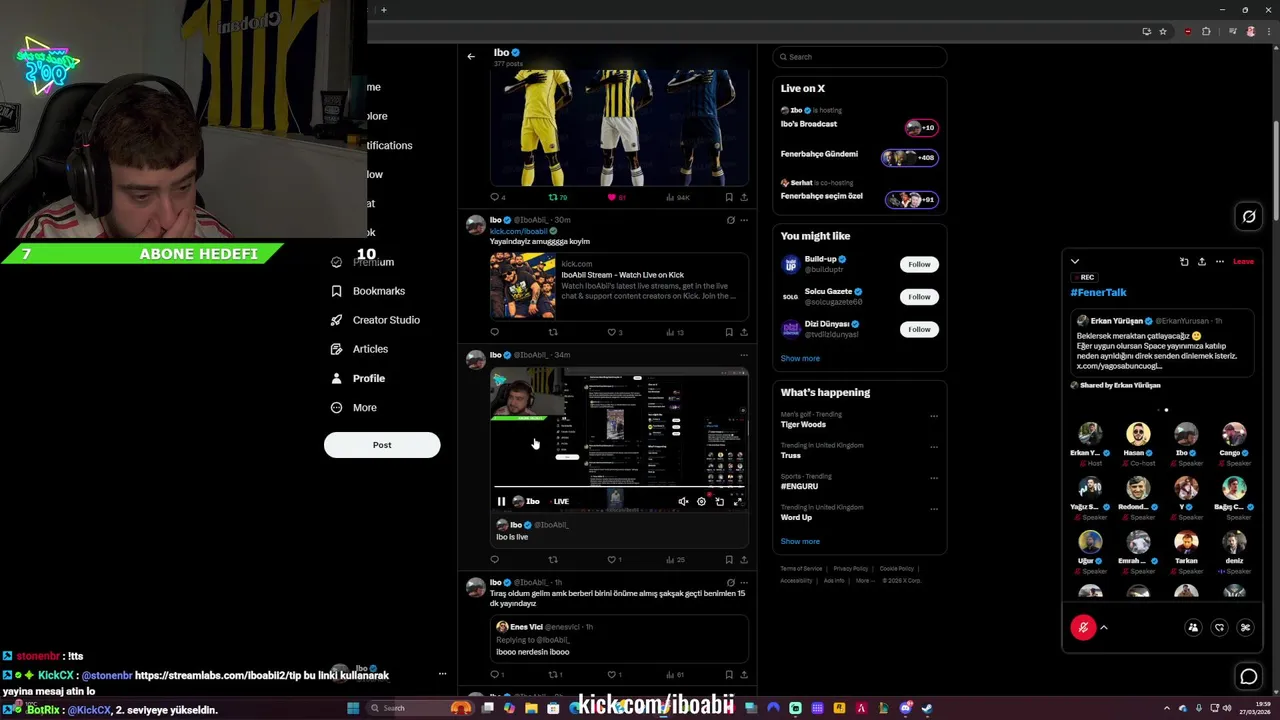Bookmark the jersey image post
1280x720 pixels.
(x=729, y=197)
